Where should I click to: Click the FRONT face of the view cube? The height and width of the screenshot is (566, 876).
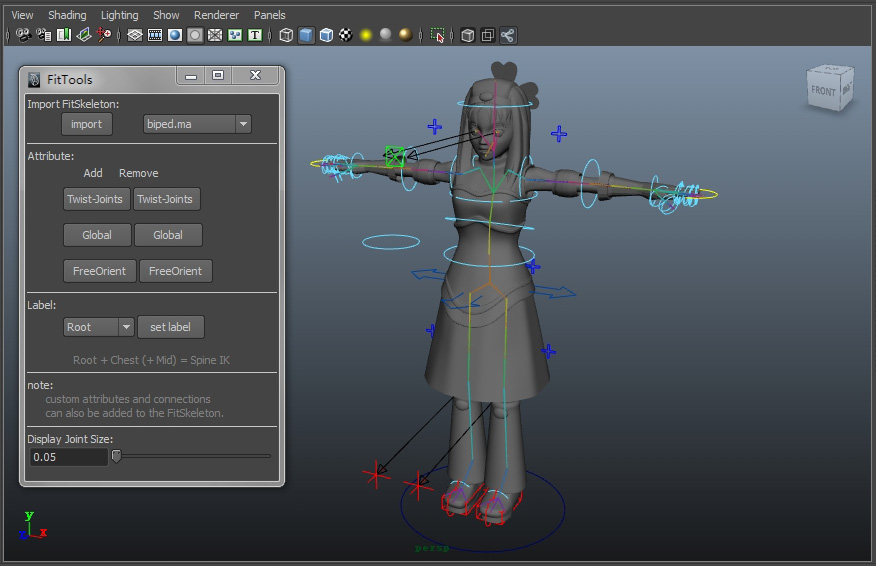pyautogui.click(x=823, y=91)
